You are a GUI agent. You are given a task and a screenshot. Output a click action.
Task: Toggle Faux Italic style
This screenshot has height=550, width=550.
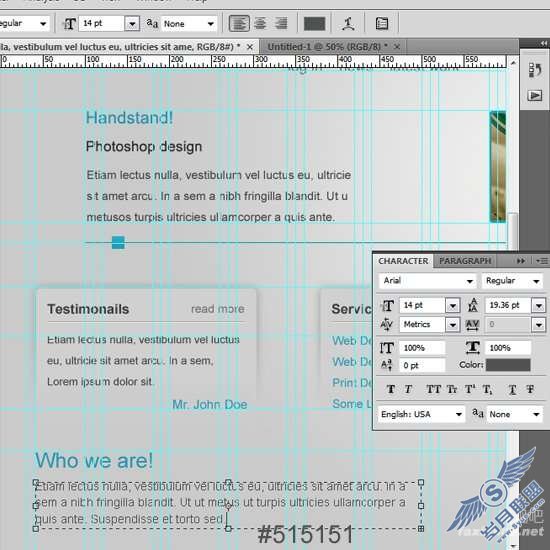(408, 389)
